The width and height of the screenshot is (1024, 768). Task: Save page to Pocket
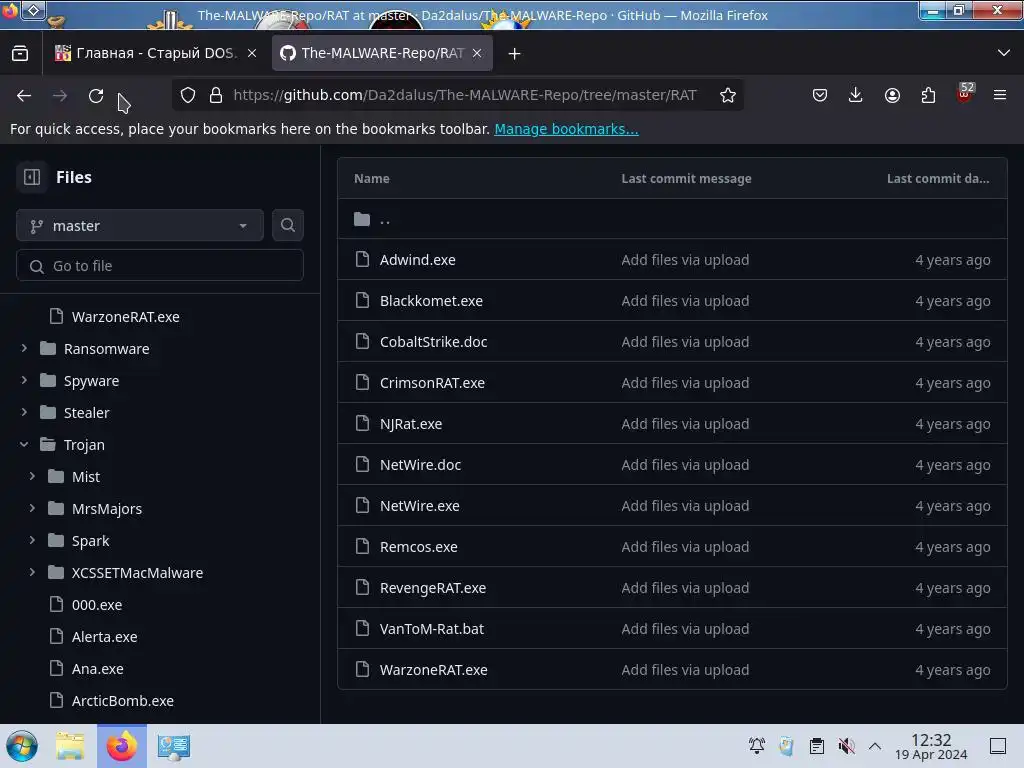click(x=820, y=95)
